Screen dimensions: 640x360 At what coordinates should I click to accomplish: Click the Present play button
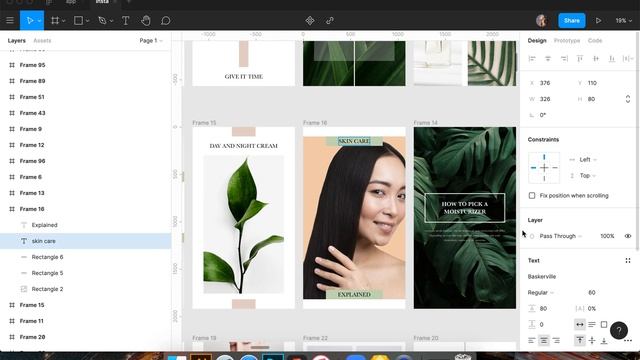point(598,20)
